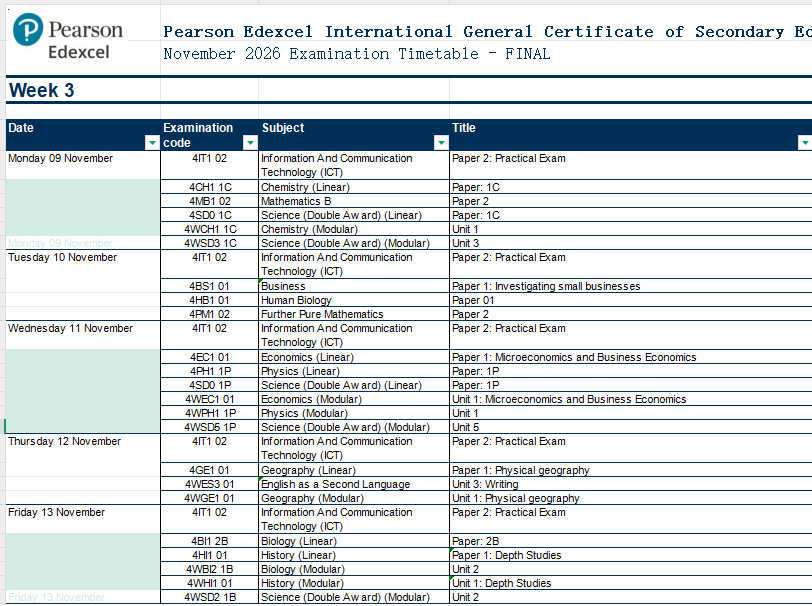Select the Physics (Modular) subject cell

click(x=354, y=413)
